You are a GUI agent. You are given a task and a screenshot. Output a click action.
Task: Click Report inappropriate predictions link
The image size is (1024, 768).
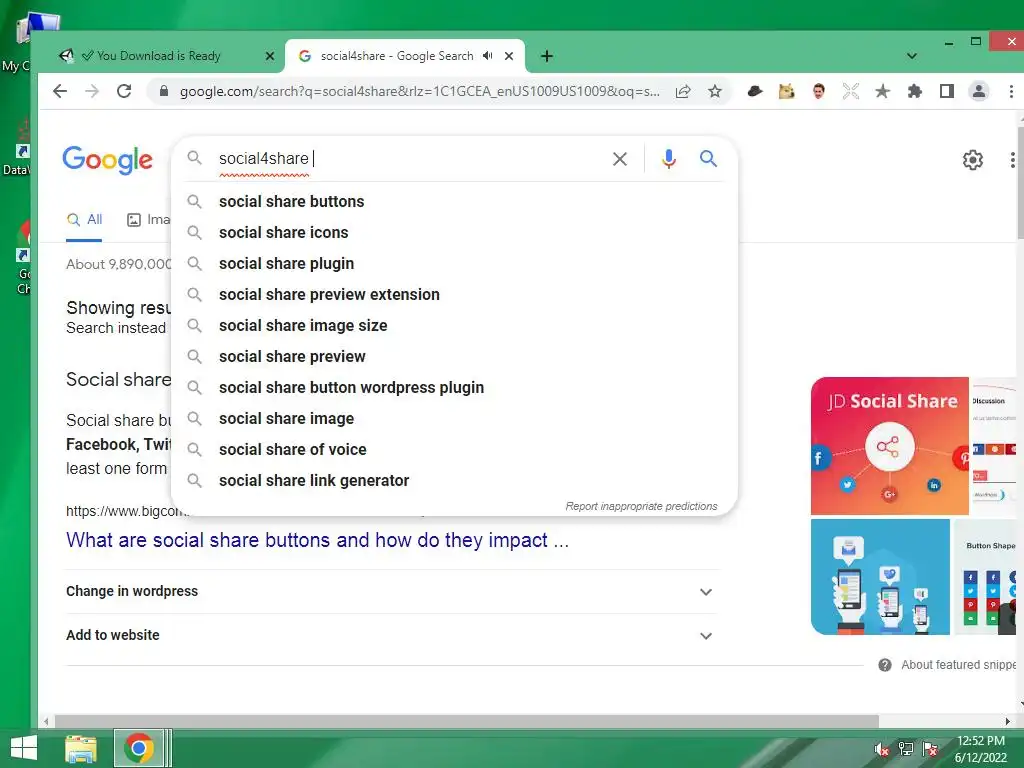[x=641, y=506]
